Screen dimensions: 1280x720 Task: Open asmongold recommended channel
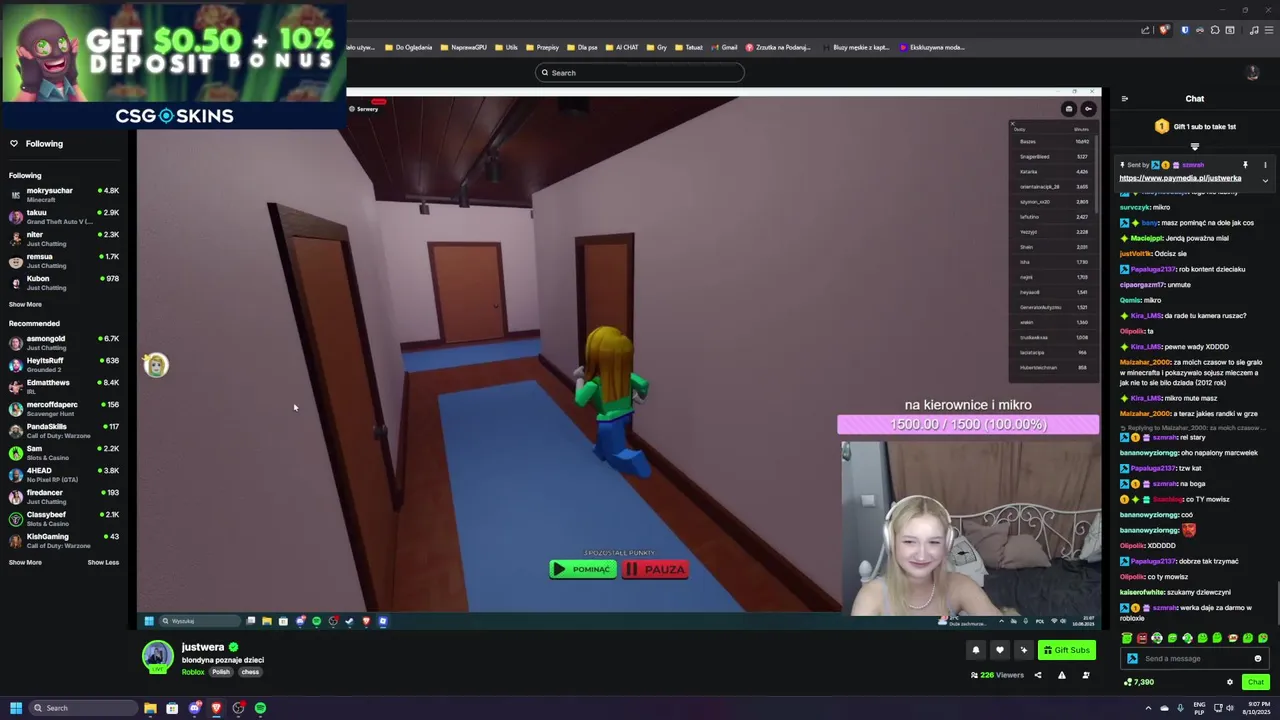[64, 343]
